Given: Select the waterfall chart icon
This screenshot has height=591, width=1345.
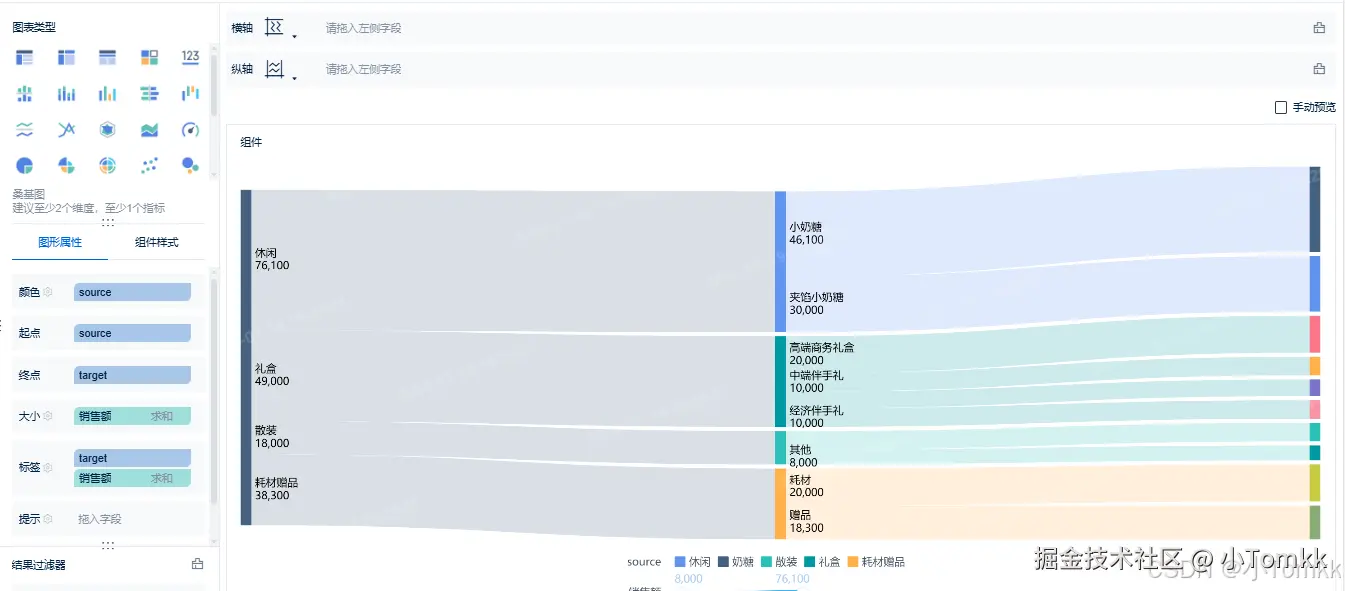Looking at the screenshot, I should 191,94.
